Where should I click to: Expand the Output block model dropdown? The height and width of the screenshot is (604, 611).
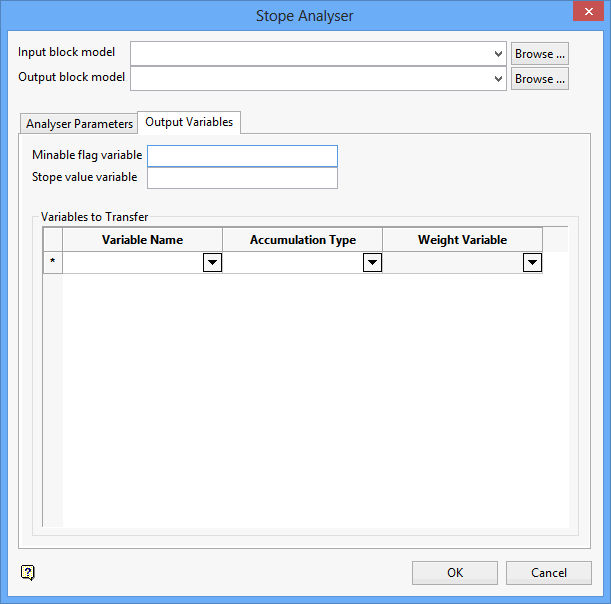tap(498, 79)
